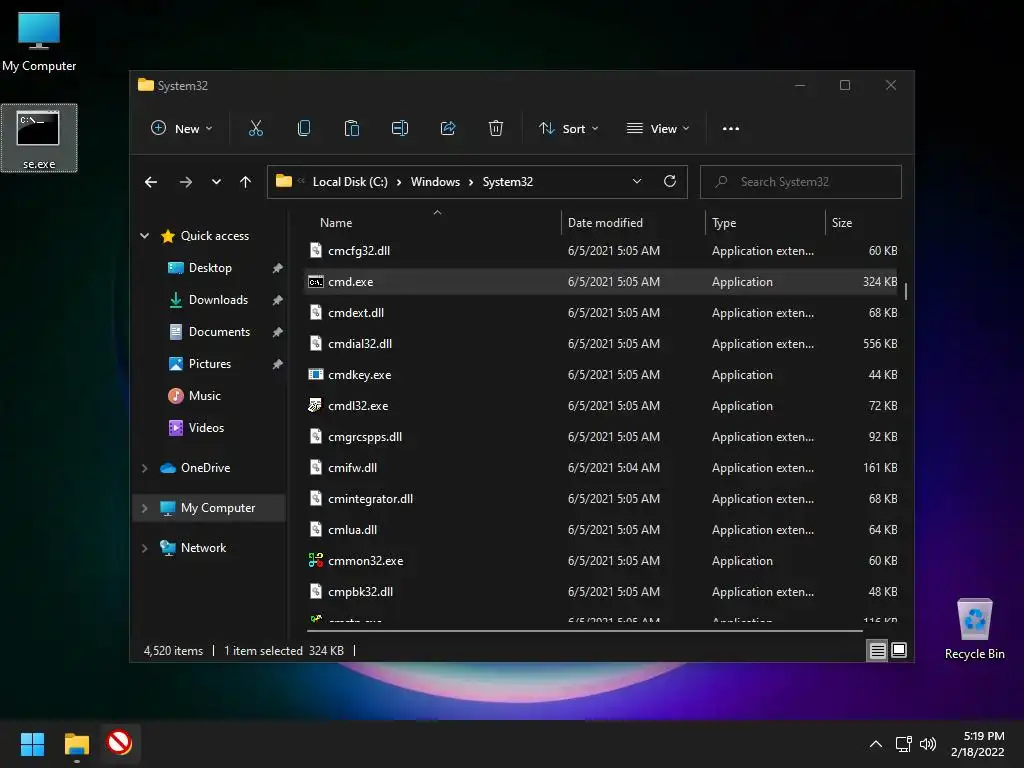1024x768 pixels.
Task: Click the vertical scrollbar thumb of file list
Action: click(905, 291)
